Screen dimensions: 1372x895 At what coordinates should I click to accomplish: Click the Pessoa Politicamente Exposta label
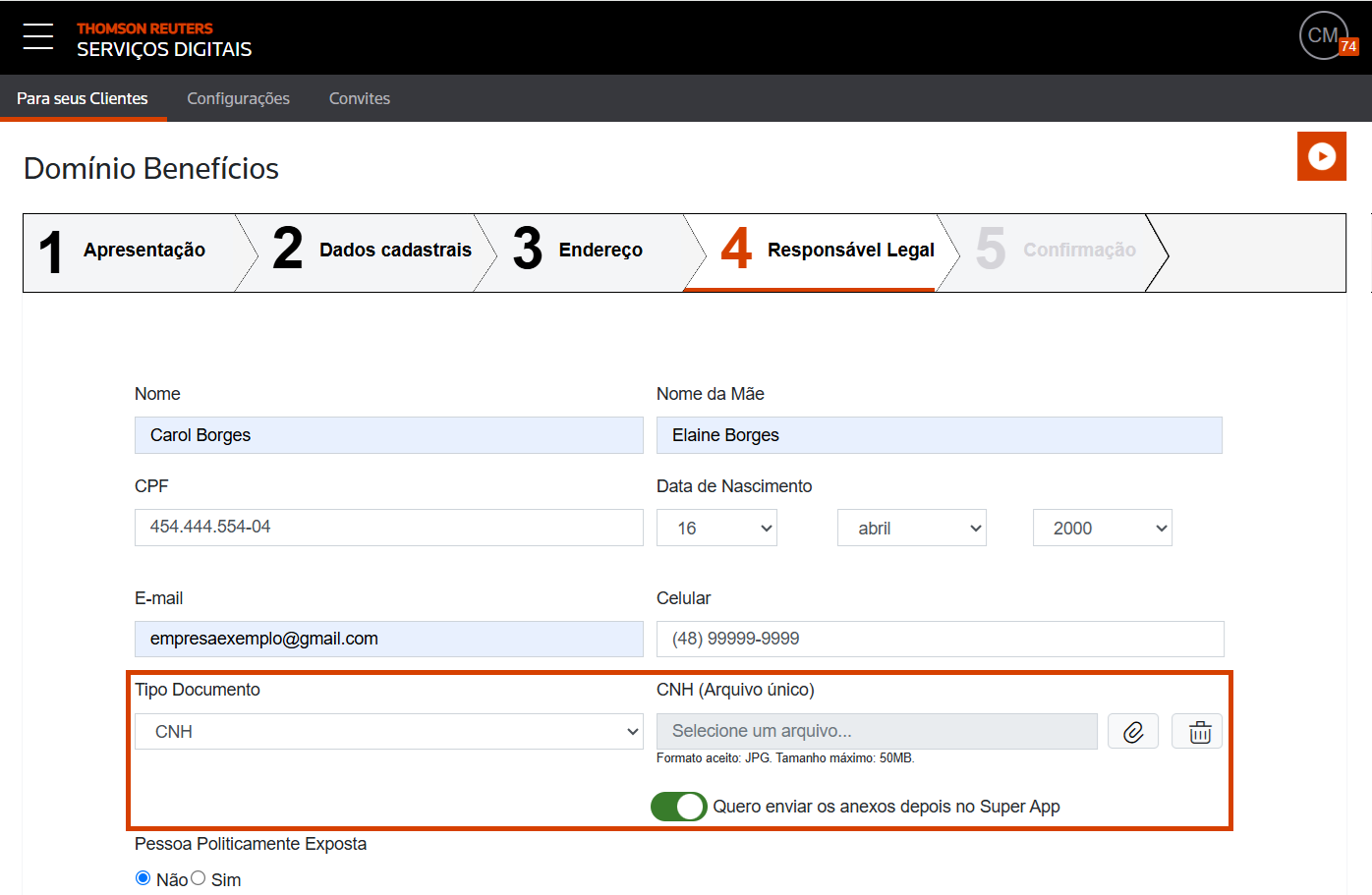coord(251,844)
